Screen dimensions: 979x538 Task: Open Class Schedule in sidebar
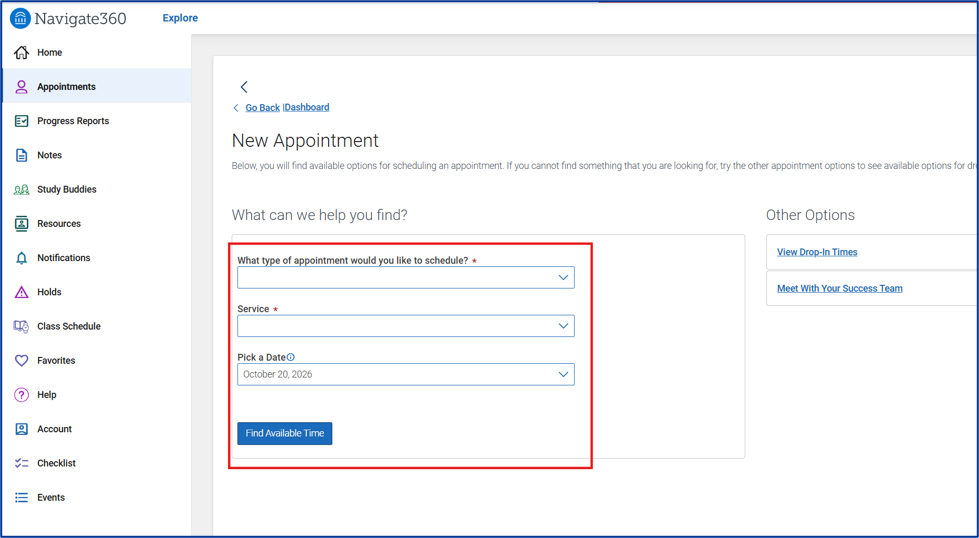(96, 326)
